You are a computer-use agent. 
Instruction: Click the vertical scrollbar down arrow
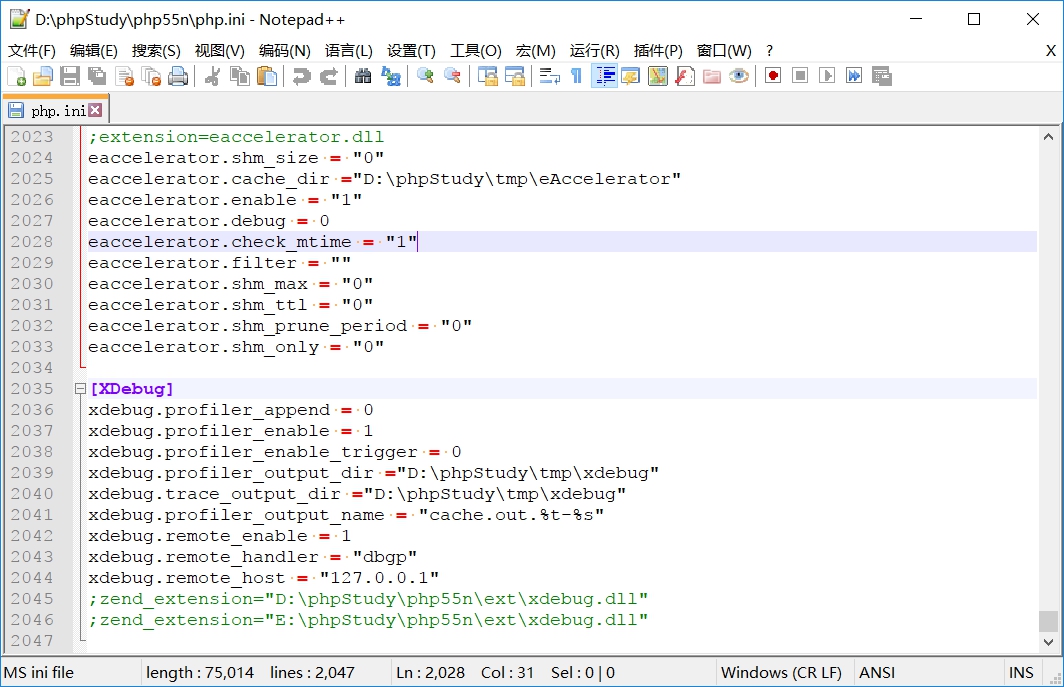pos(1048,642)
